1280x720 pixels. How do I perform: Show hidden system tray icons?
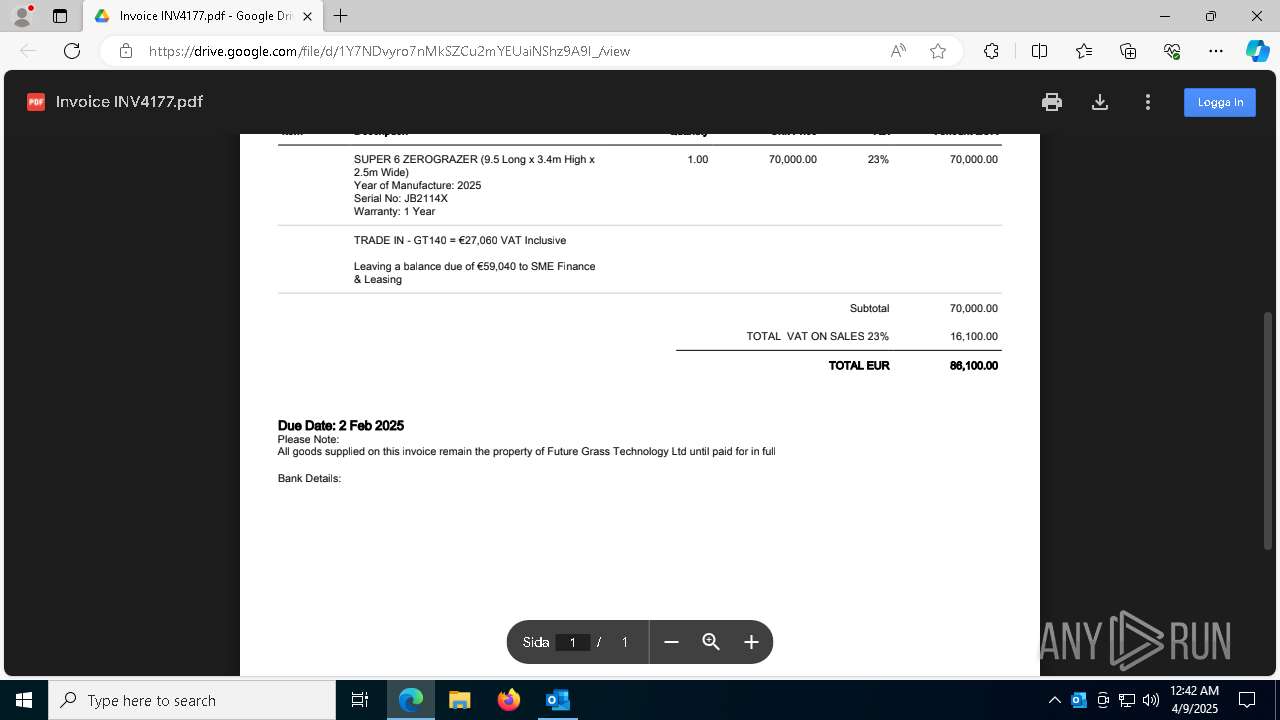pos(1055,700)
